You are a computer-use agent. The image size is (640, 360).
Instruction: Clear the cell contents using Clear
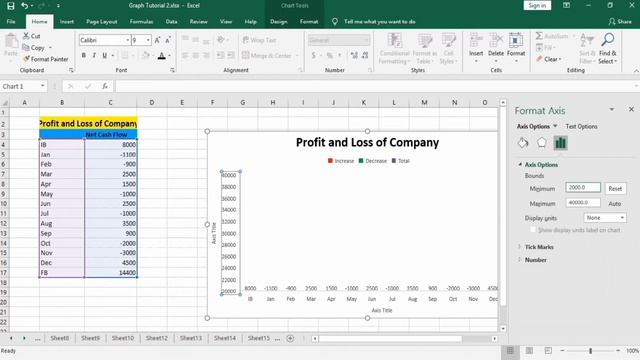[x=549, y=59]
